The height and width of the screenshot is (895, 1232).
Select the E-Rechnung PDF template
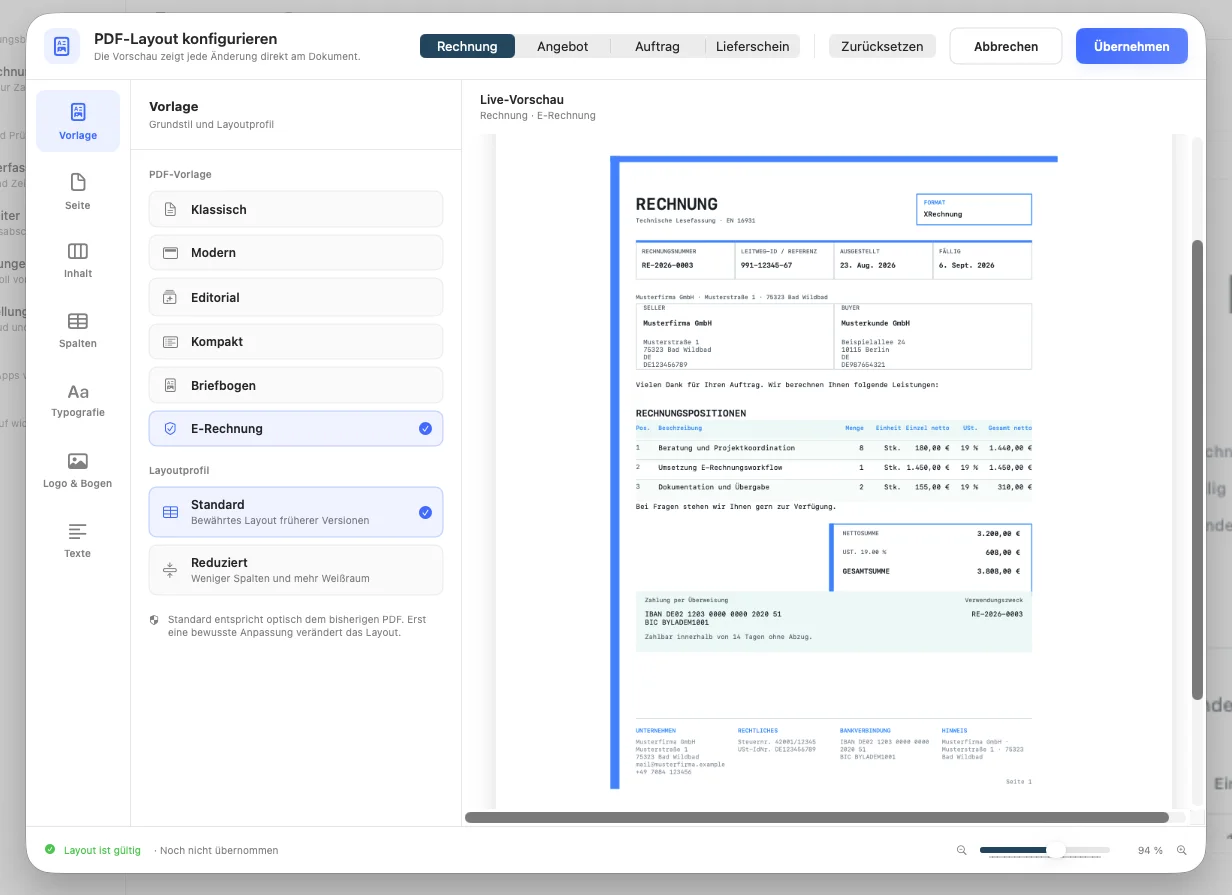click(x=296, y=429)
